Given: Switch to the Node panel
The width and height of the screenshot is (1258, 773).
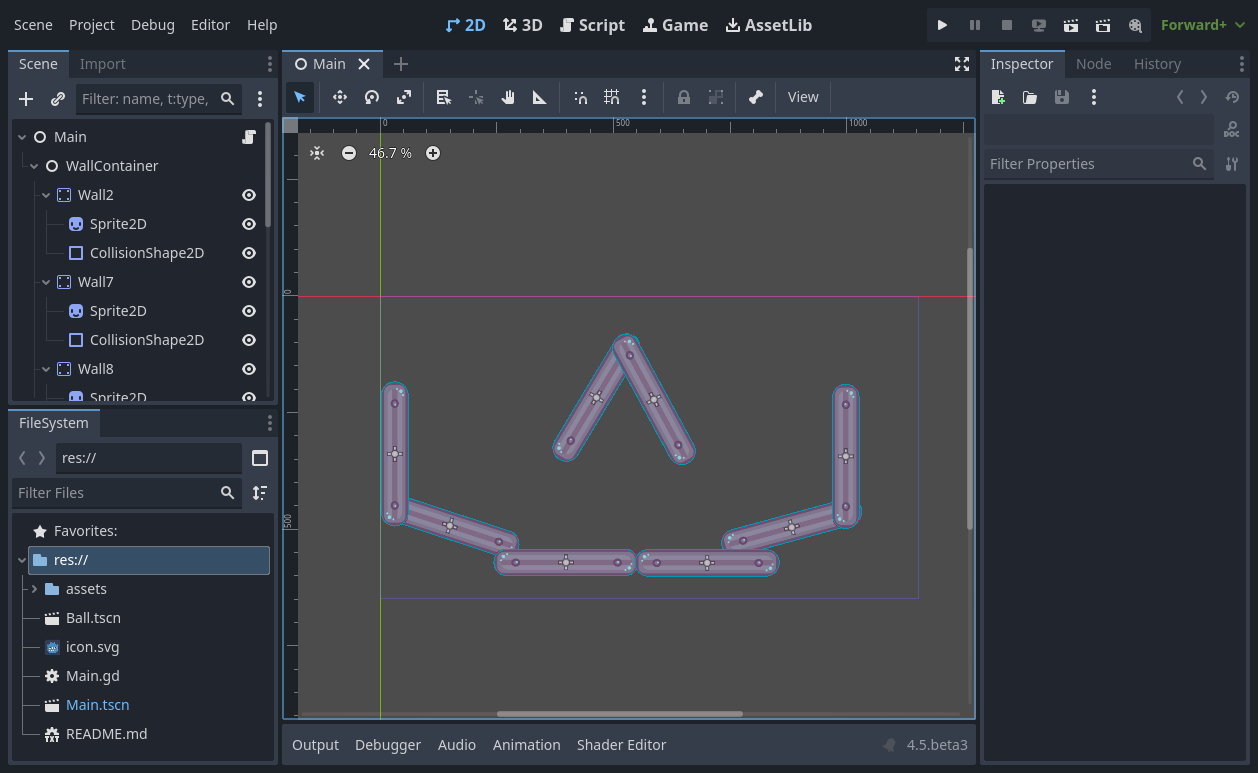Looking at the screenshot, I should pos(1093,63).
